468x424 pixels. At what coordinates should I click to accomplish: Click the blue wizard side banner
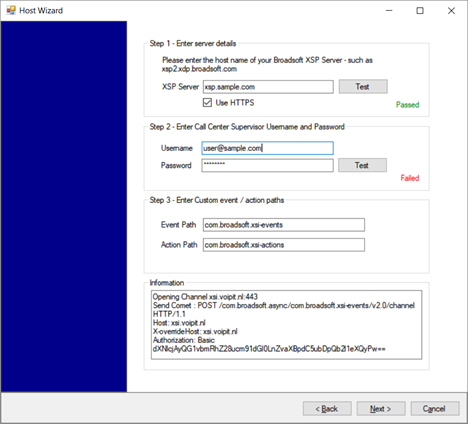[x=64, y=207]
